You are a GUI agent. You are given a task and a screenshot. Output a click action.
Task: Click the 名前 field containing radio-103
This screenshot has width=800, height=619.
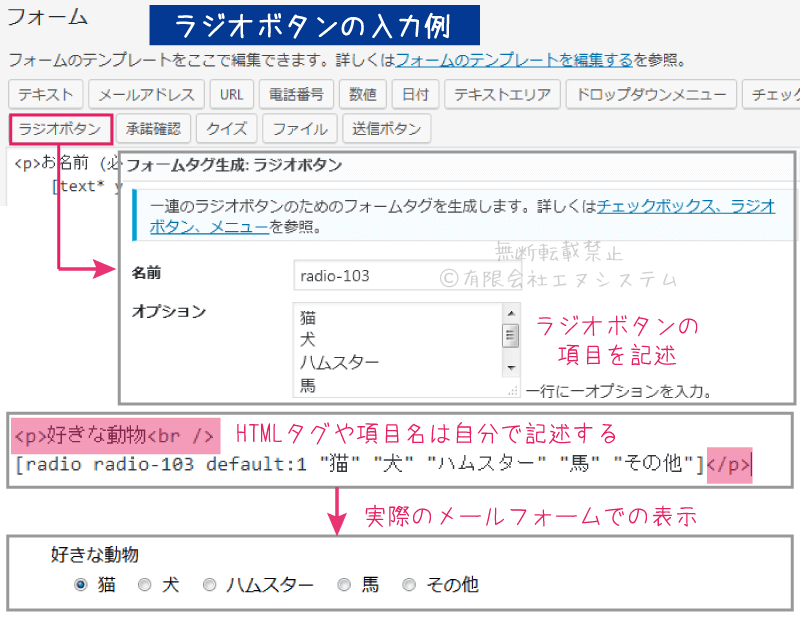(x=407, y=276)
